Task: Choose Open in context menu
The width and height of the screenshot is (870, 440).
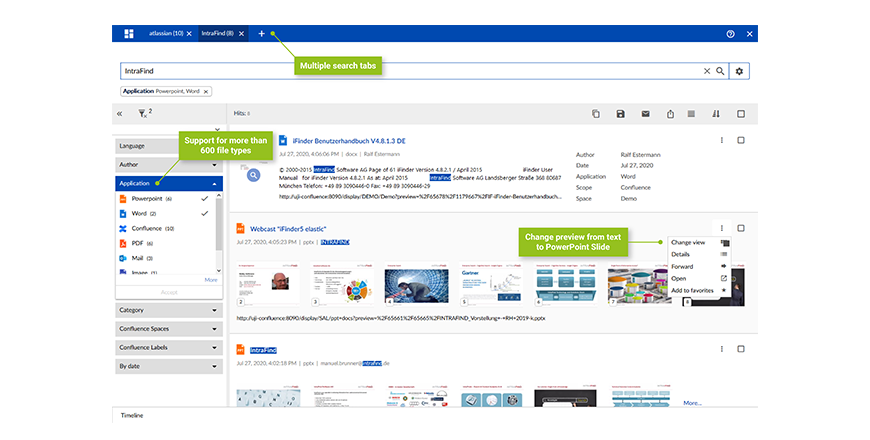Action: point(699,279)
